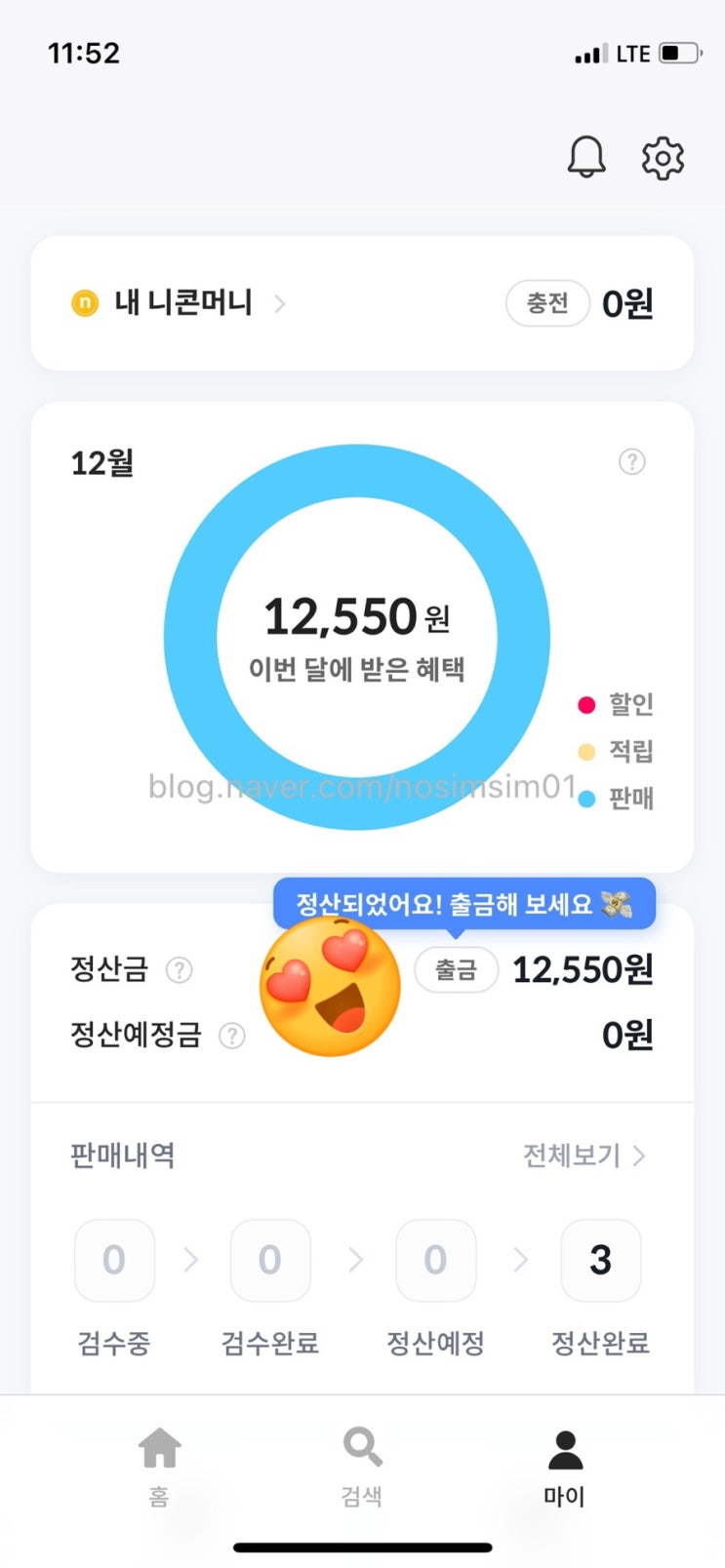Open 전체보기 to view all sales history
The image size is (725, 1568).
[584, 1156]
